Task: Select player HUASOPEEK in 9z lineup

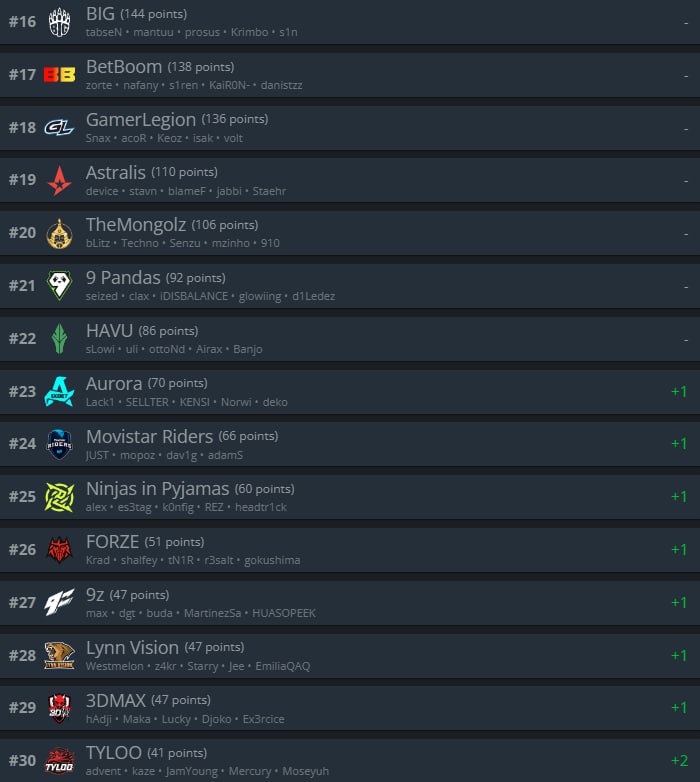Action: tap(284, 613)
